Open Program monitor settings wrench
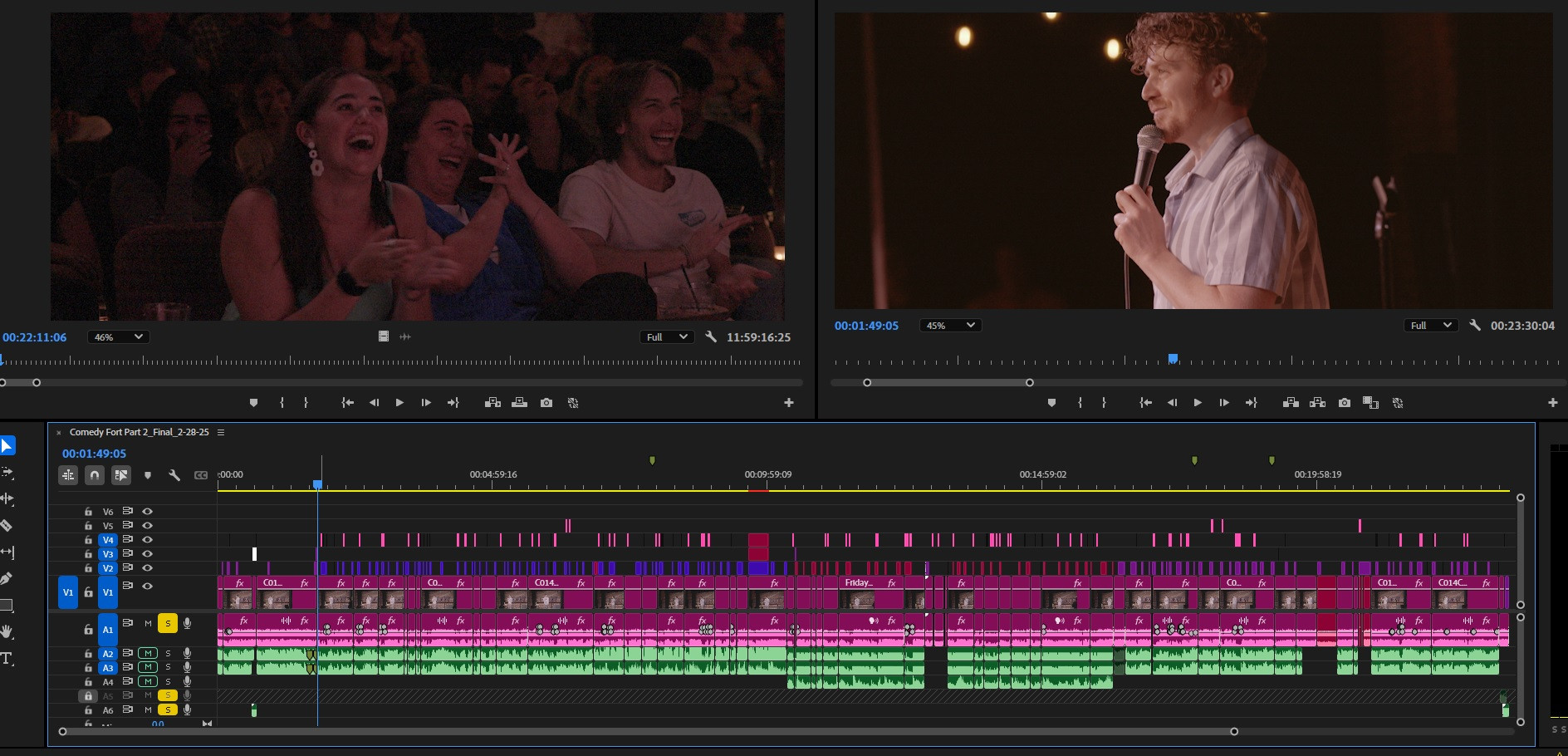Viewport: 1568px width, 756px height. pyautogui.click(x=1475, y=325)
